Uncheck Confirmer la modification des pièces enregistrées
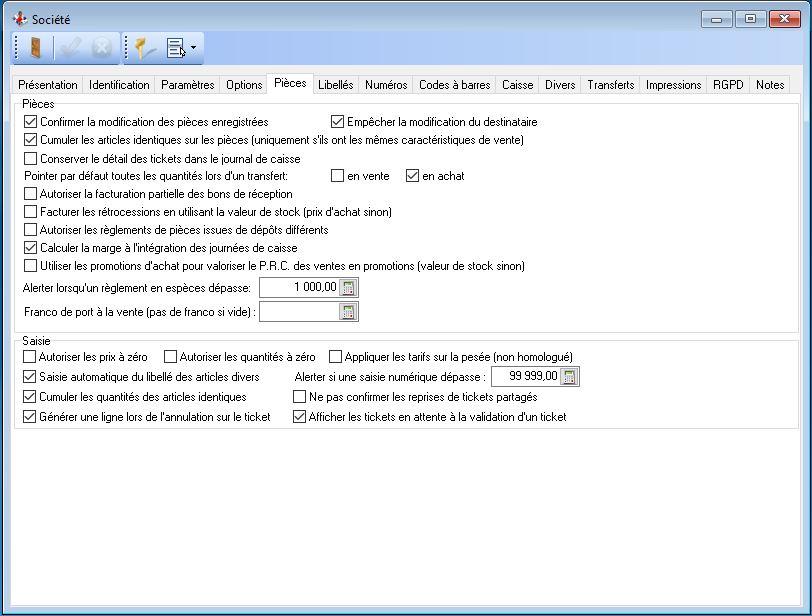Image resolution: width=812 pixels, height=616 pixels. (30, 122)
